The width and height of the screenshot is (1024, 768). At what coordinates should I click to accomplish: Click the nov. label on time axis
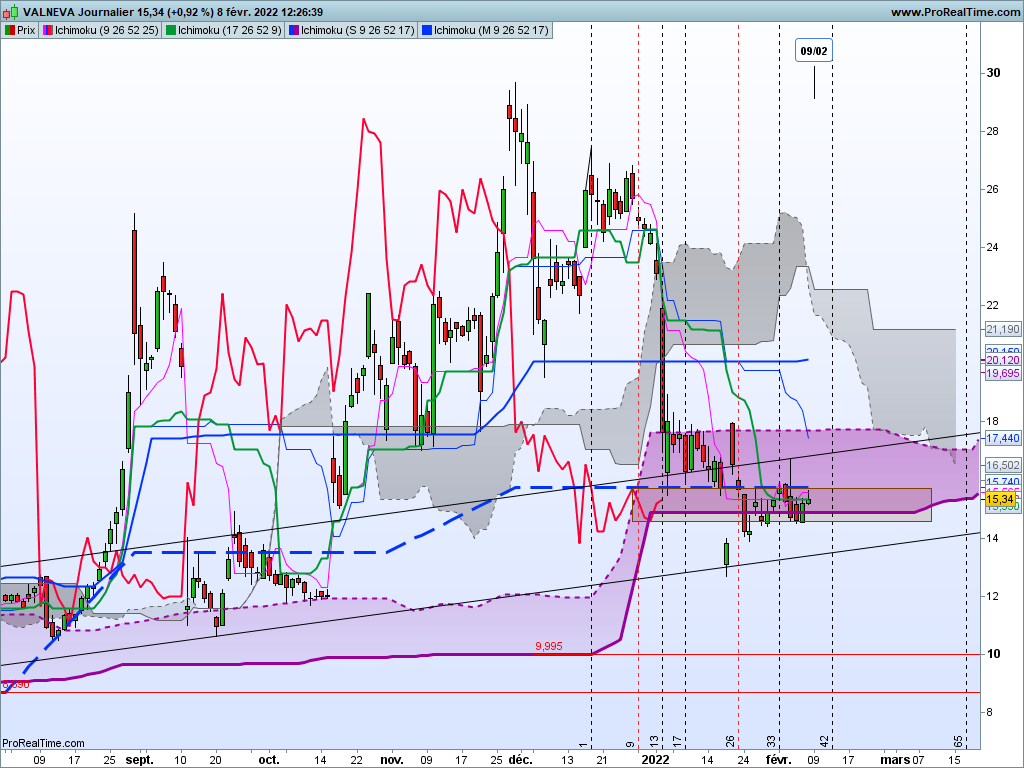pos(392,760)
